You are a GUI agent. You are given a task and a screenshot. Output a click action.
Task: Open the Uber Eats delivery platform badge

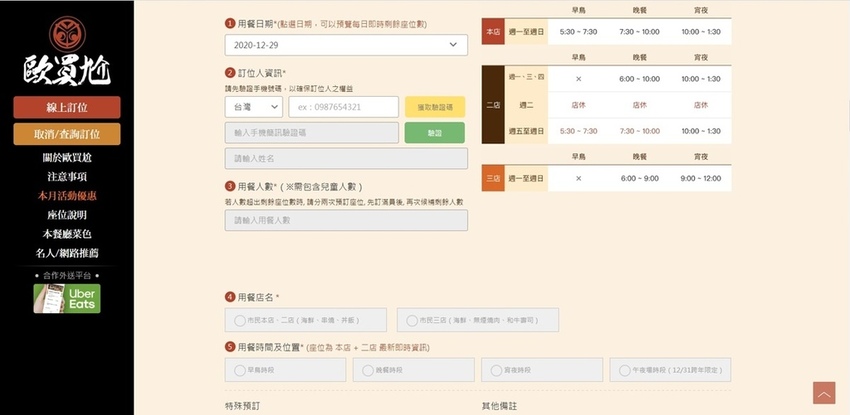(x=67, y=298)
